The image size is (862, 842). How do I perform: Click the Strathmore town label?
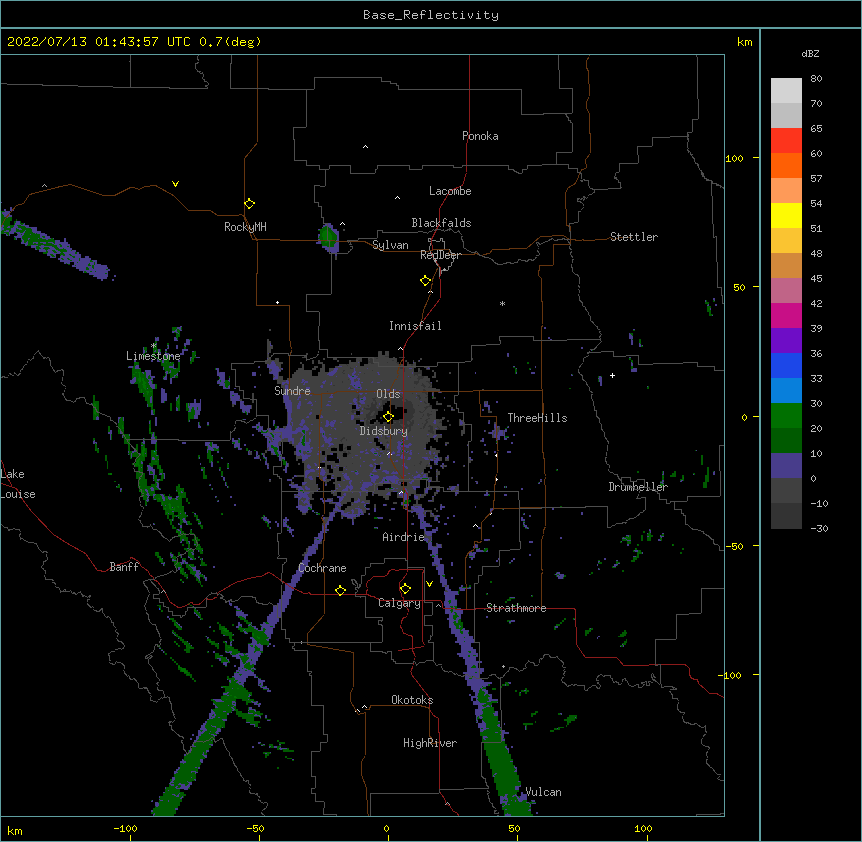point(516,608)
